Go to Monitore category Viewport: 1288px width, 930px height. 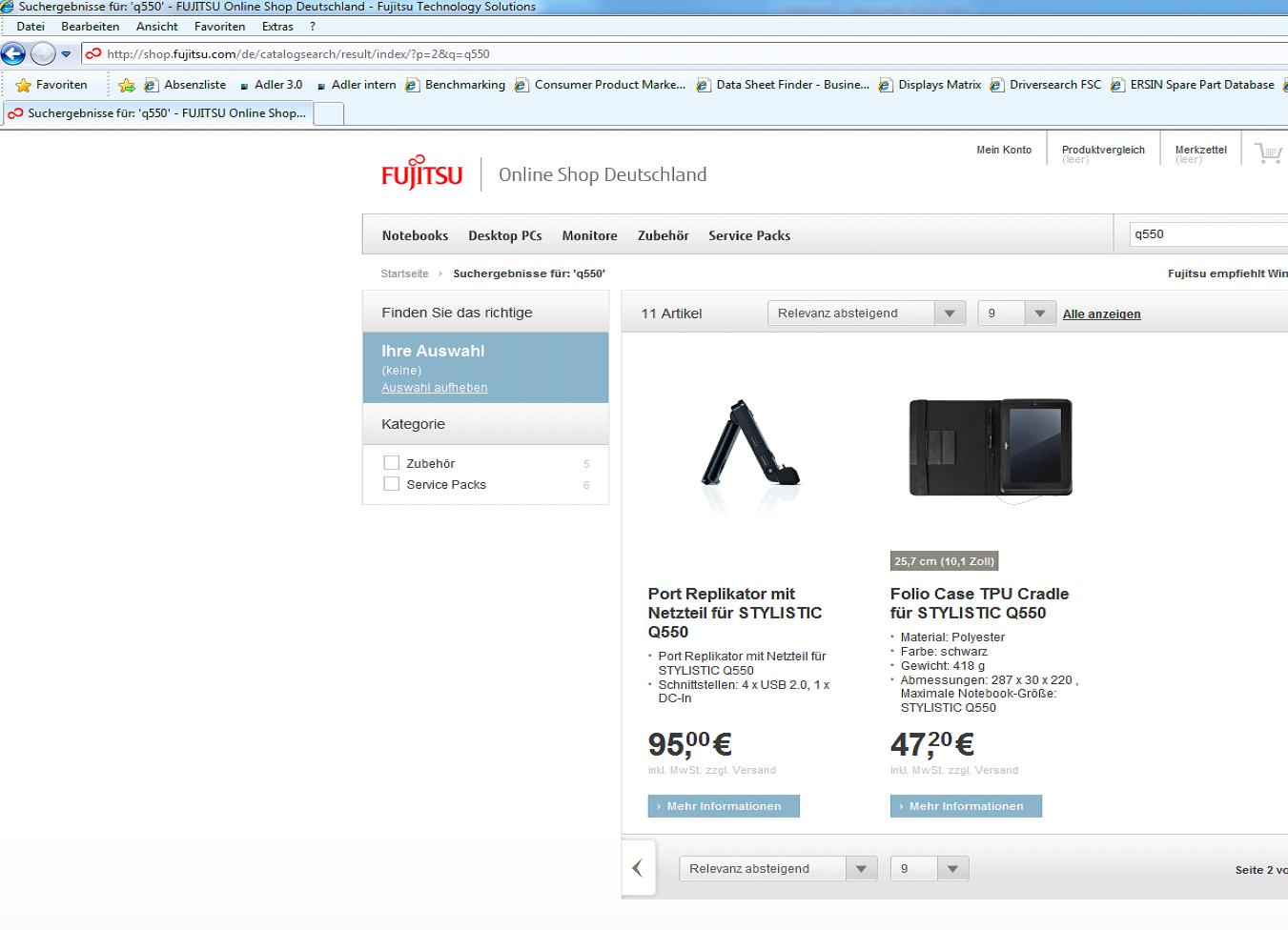click(589, 235)
